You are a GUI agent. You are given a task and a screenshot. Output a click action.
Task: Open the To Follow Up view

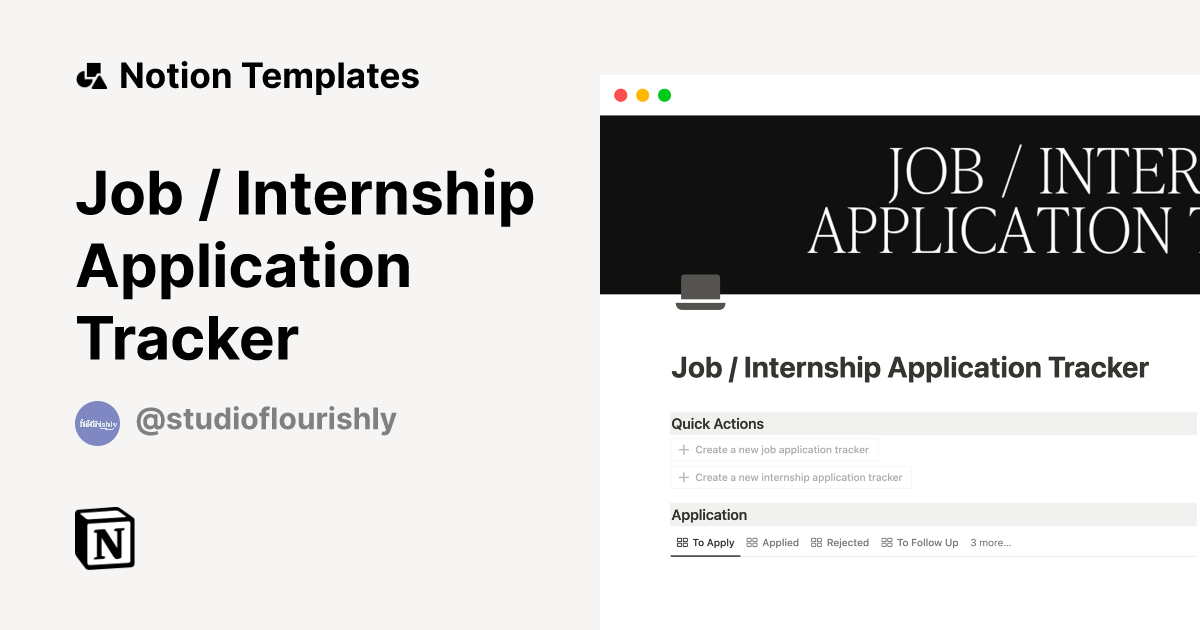tap(926, 542)
